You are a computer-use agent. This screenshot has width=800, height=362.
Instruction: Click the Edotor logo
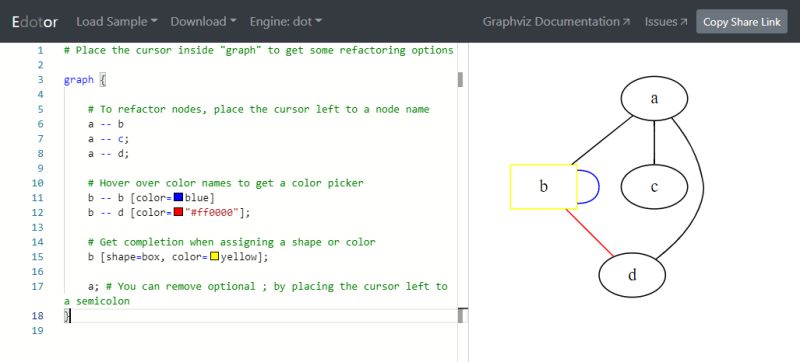point(35,22)
